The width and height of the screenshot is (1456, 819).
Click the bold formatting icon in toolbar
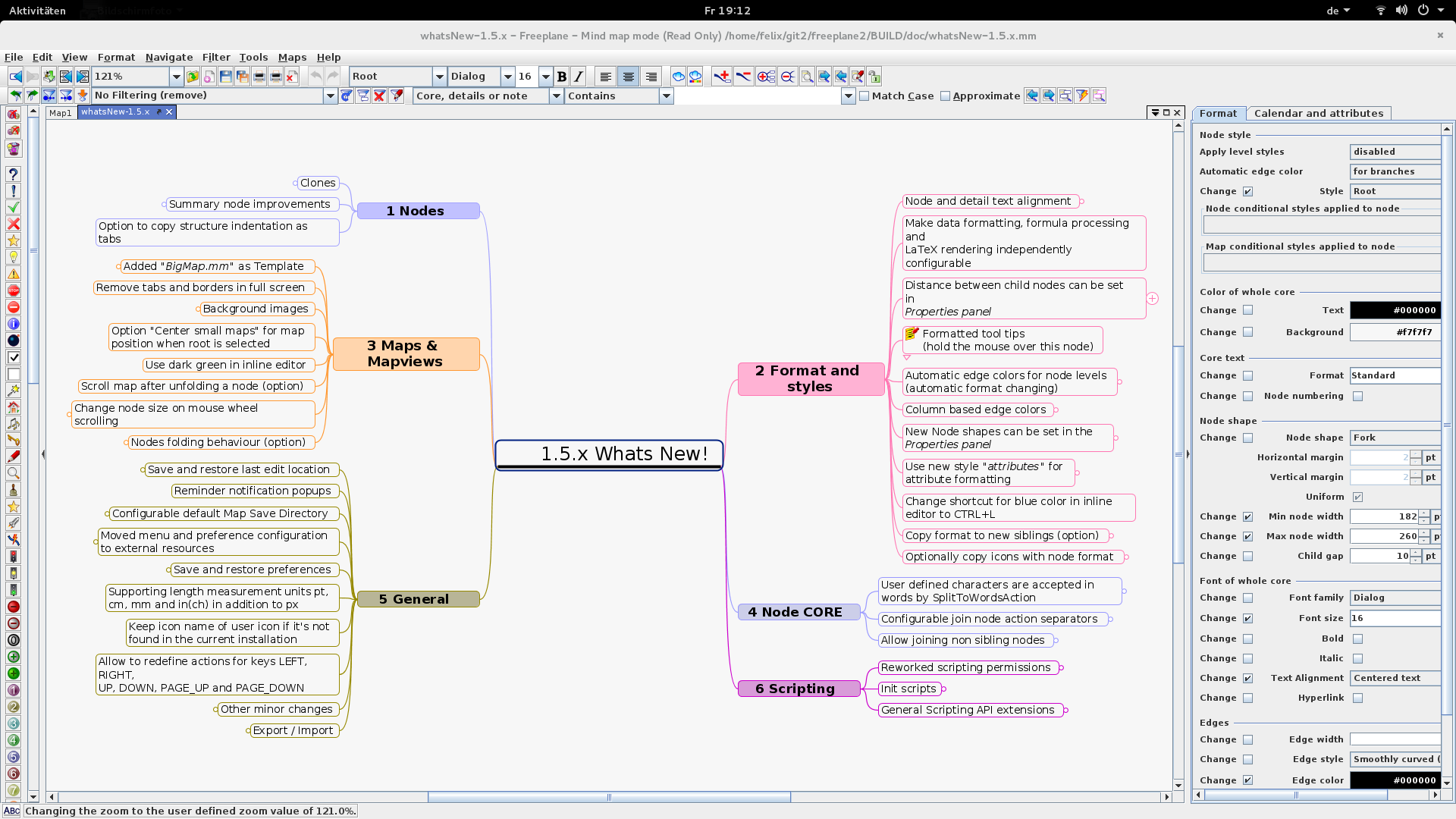pos(561,76)
